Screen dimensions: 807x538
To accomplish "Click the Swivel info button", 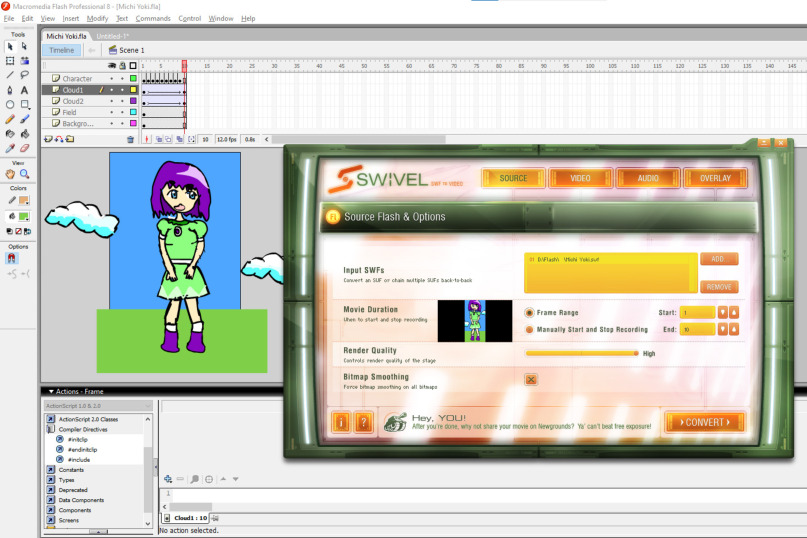I will pos(341,422).
